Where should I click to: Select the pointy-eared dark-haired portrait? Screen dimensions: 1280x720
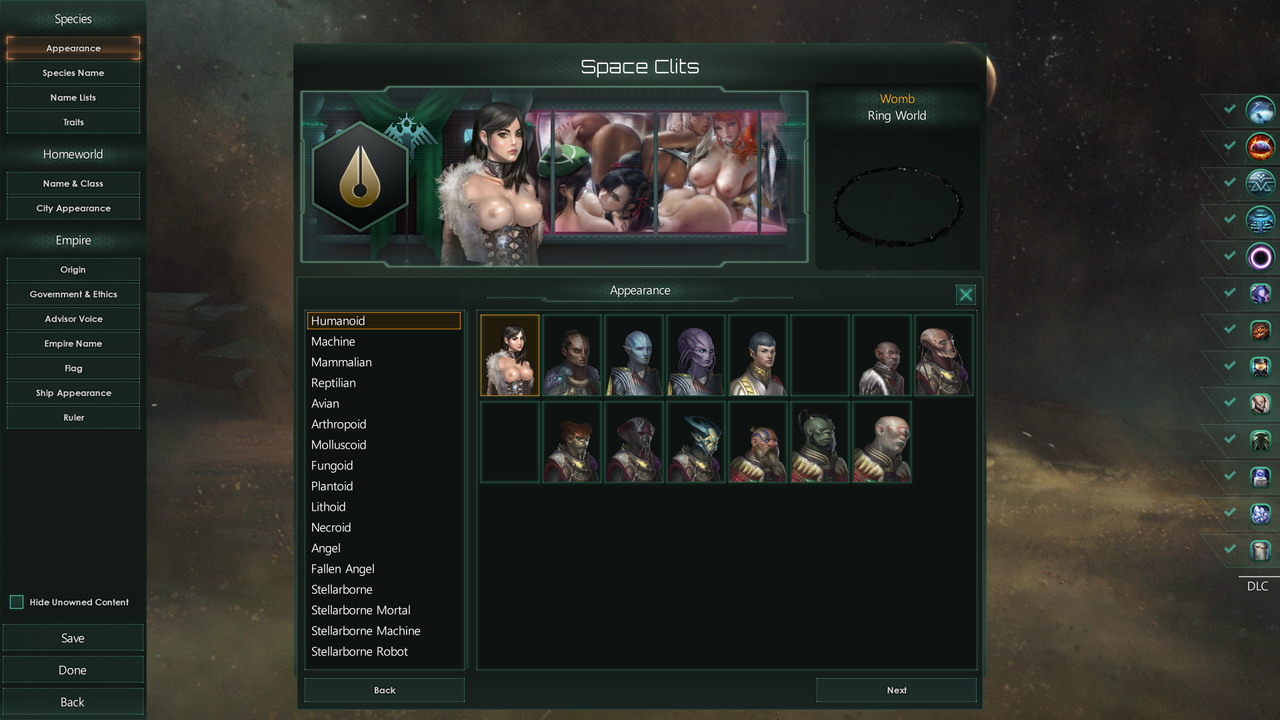click(x=758, y=355)
